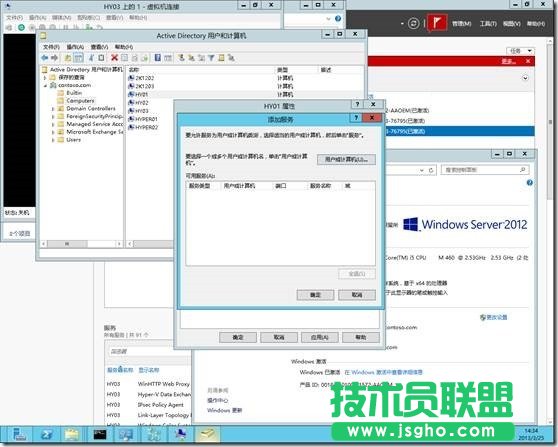Click the IPsec Policy Agent service row
This screenshot has width=558, height=447.
[x=149, y=405]
